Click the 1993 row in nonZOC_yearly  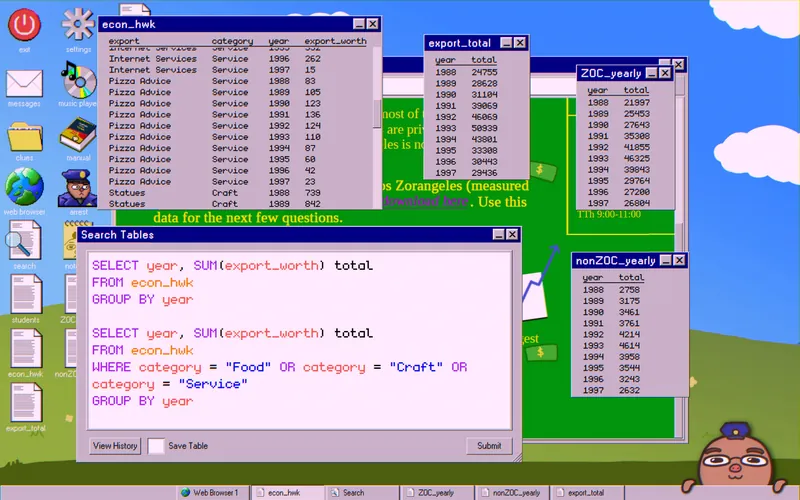(x=611, y=346)
